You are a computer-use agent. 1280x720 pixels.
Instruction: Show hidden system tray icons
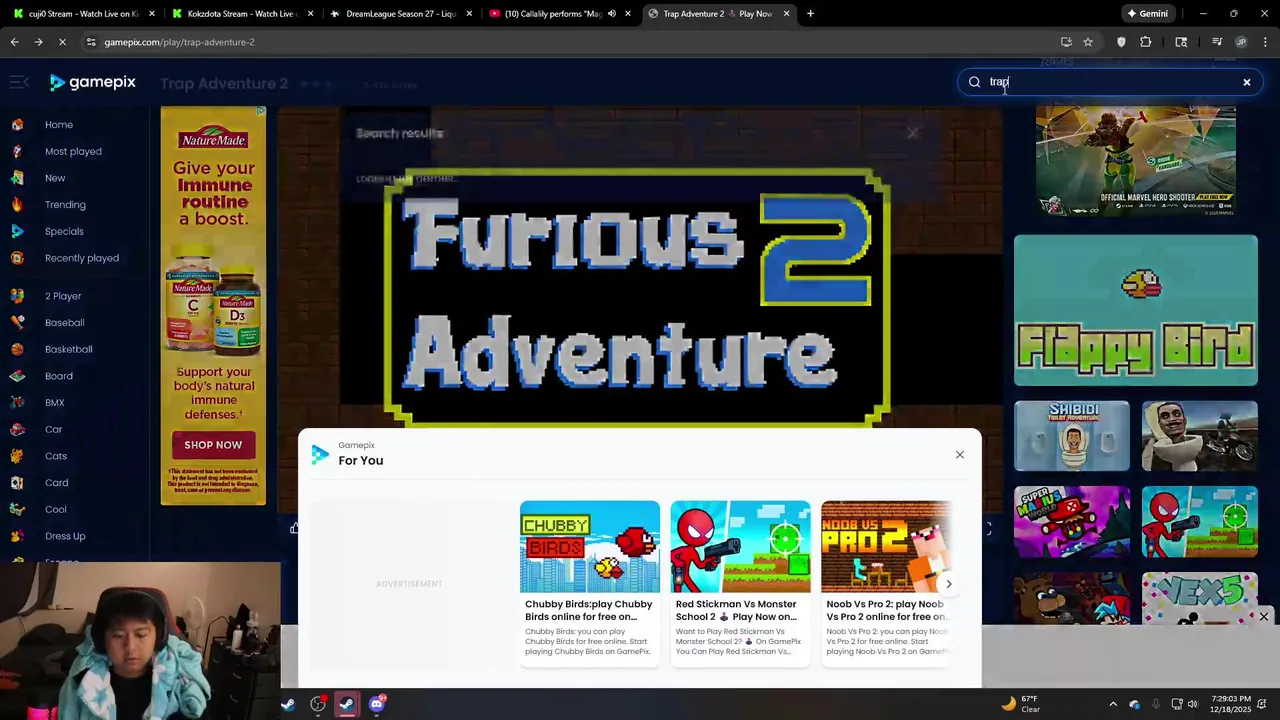(1113, 704)
